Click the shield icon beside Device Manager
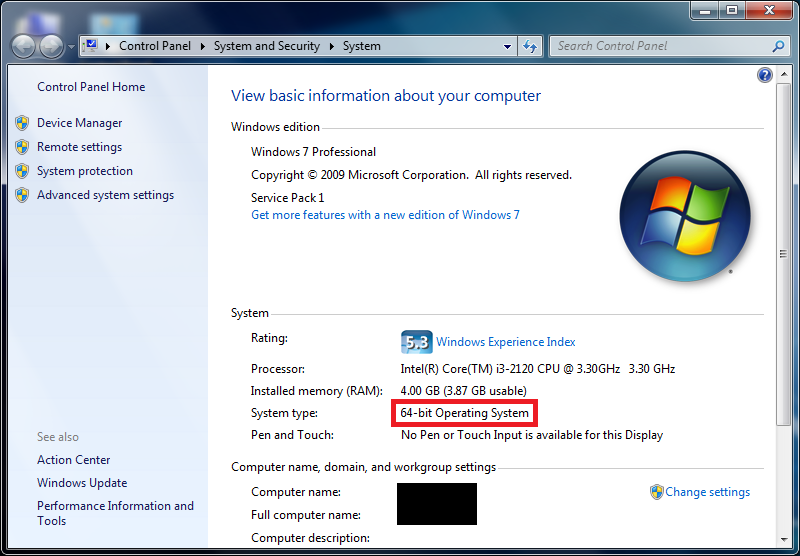800x556 pixels. [x=22, y=123]
